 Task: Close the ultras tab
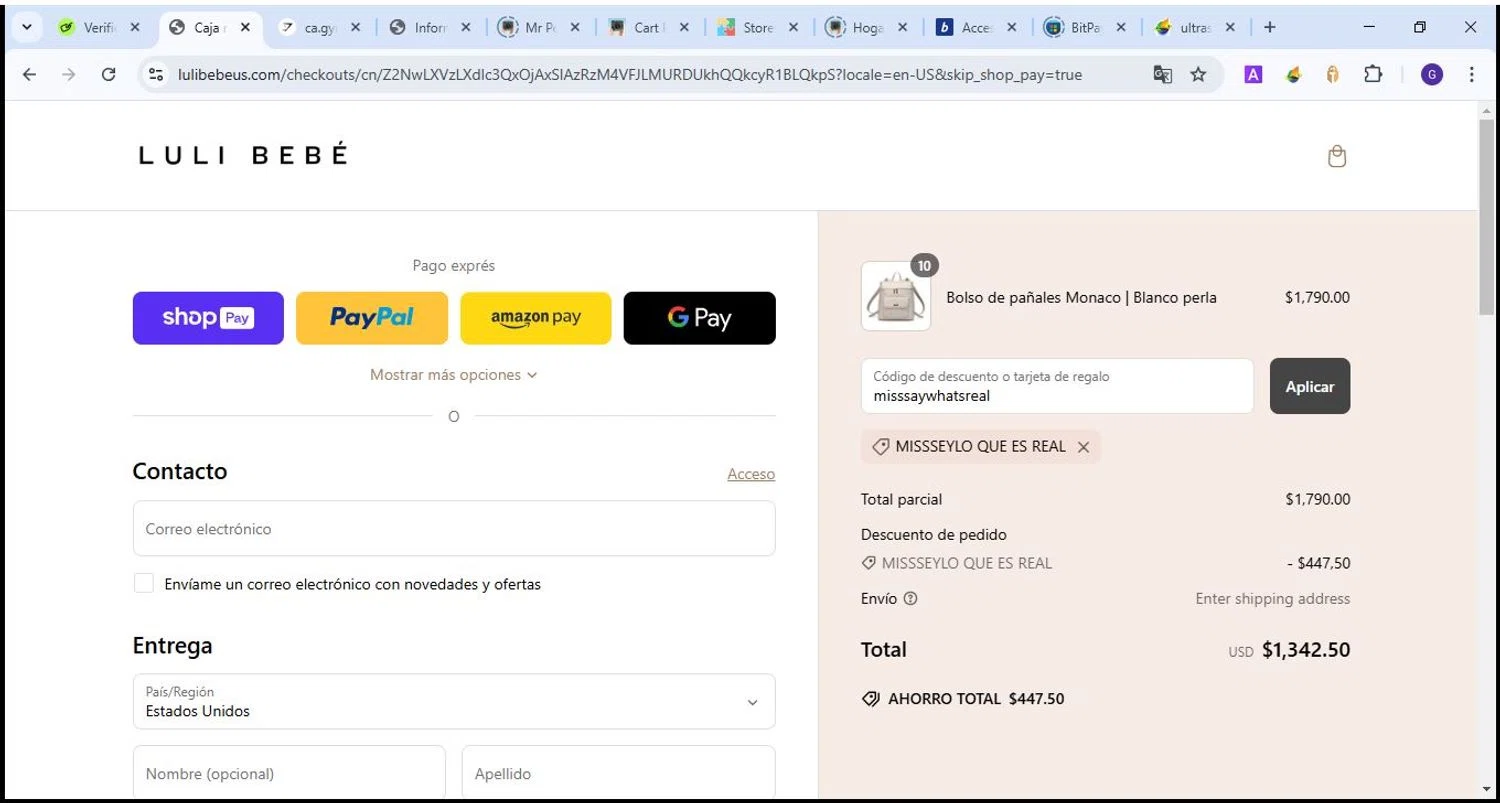coord(1230,27)
